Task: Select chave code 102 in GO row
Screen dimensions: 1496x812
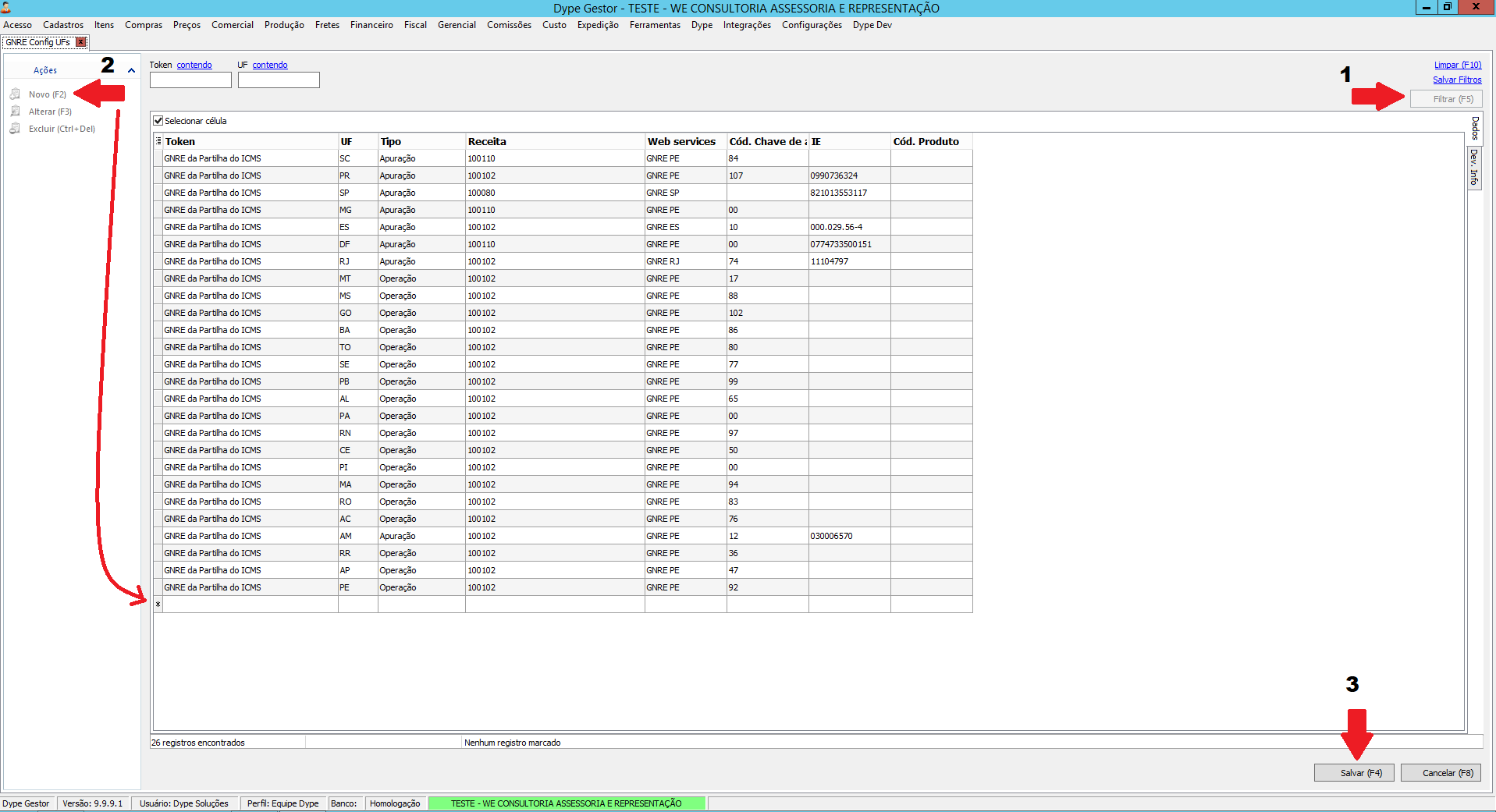Action: [768, 313]
